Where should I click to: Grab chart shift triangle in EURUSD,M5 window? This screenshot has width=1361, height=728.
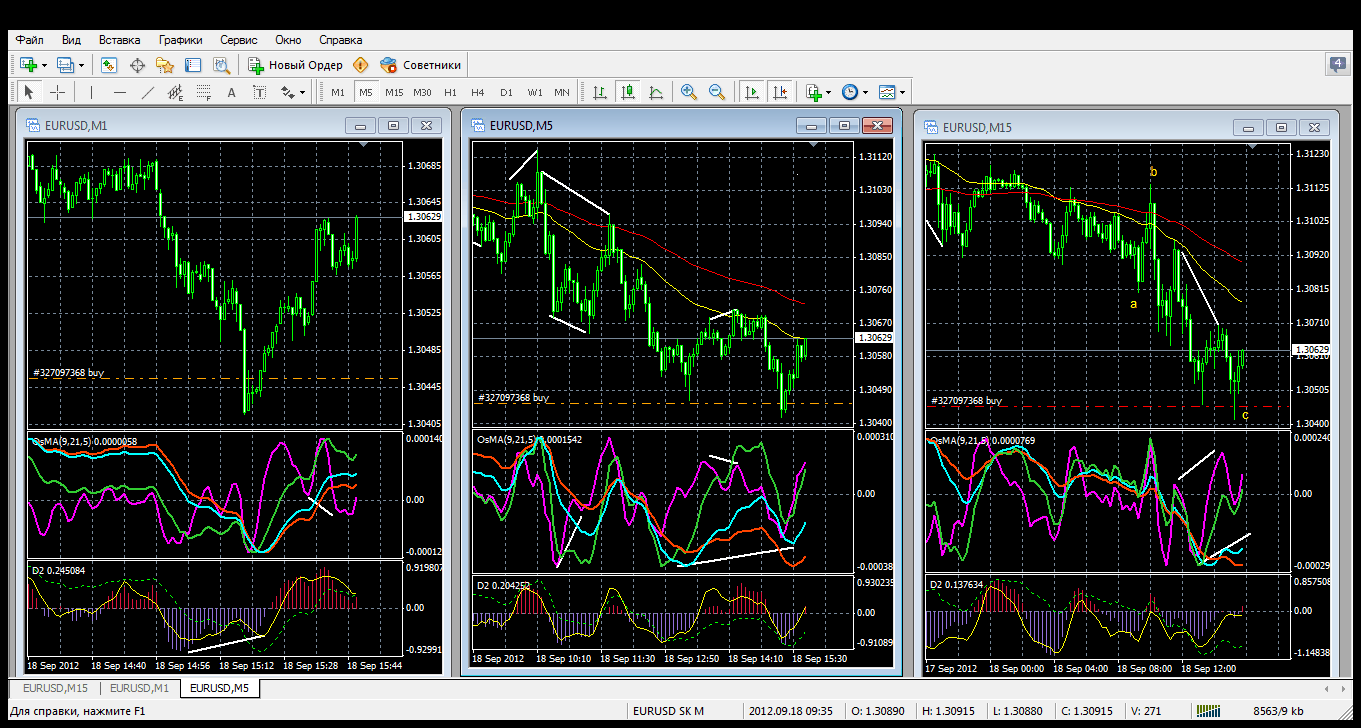(815, 146)
